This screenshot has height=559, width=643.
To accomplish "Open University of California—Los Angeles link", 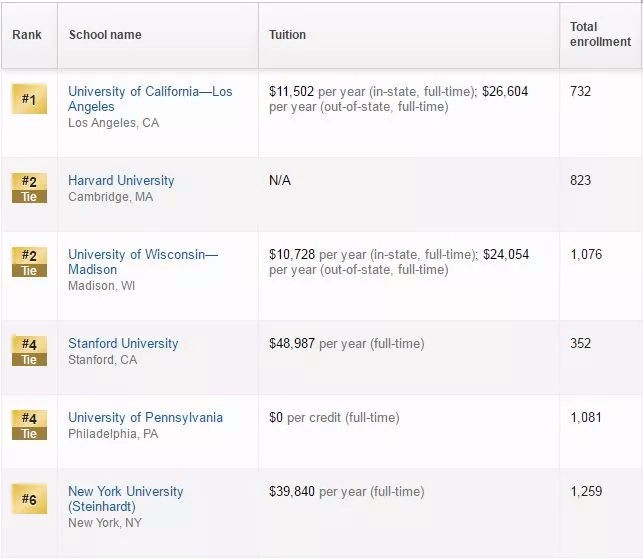I will click(150, 99).
